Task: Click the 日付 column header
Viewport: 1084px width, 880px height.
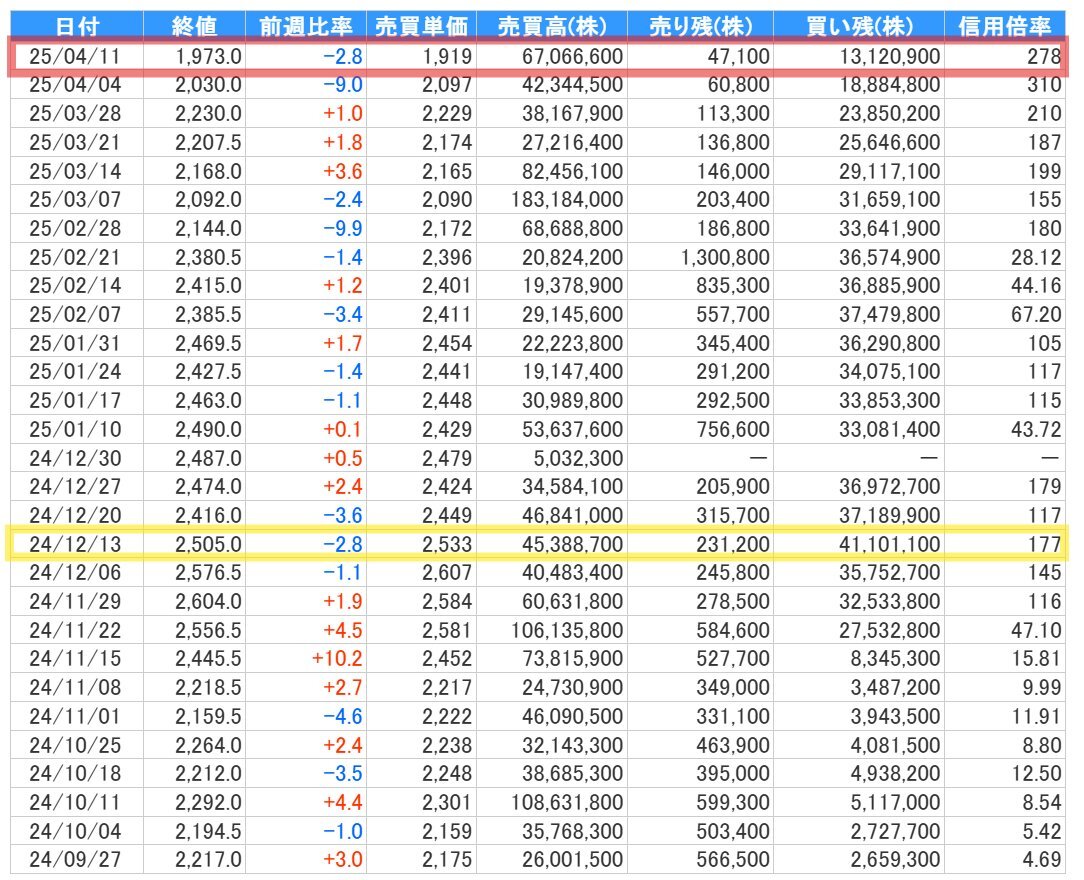Action: (77, 26)
